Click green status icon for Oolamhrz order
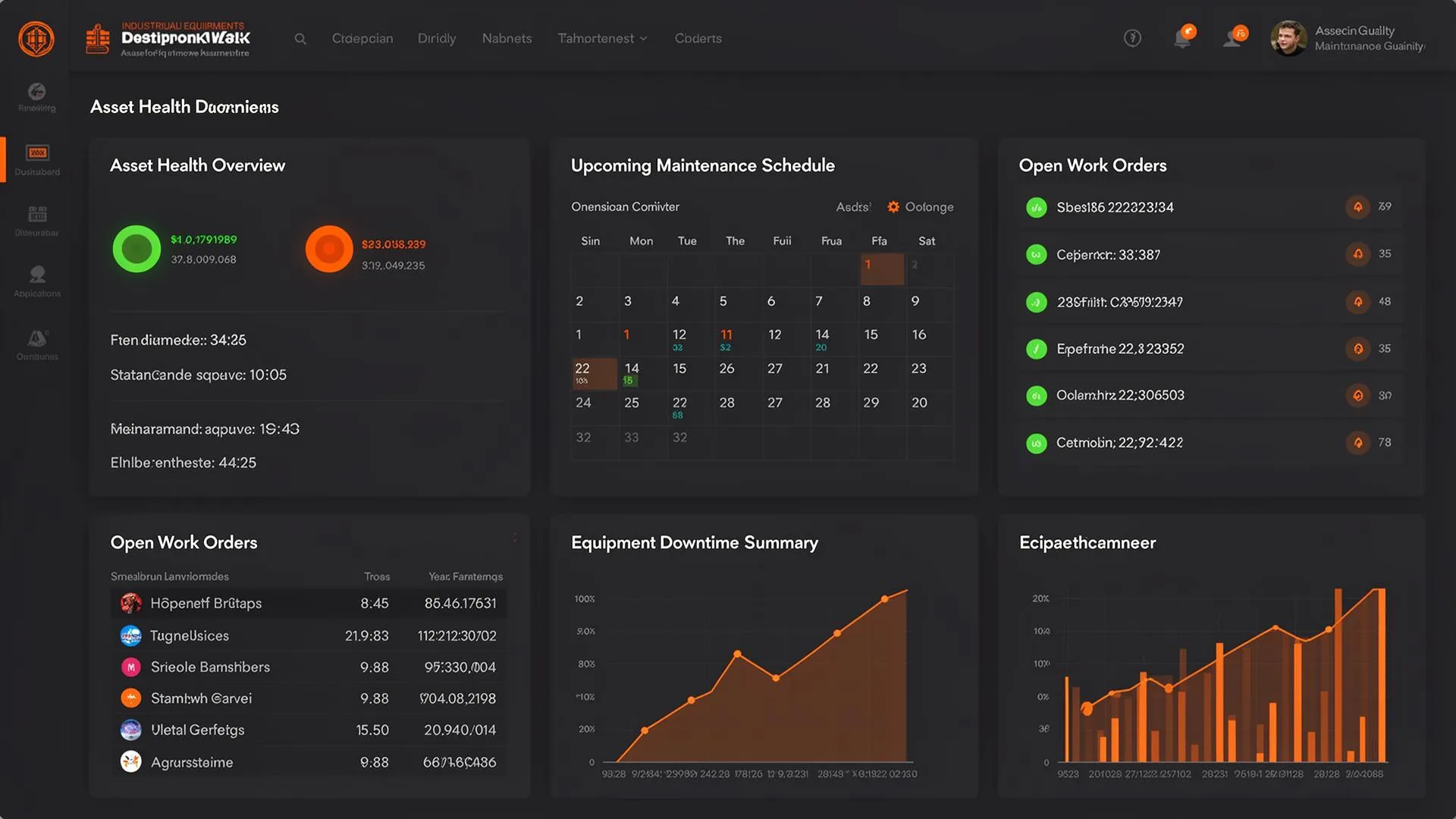1456x819 pixels. coord(1036,395)
